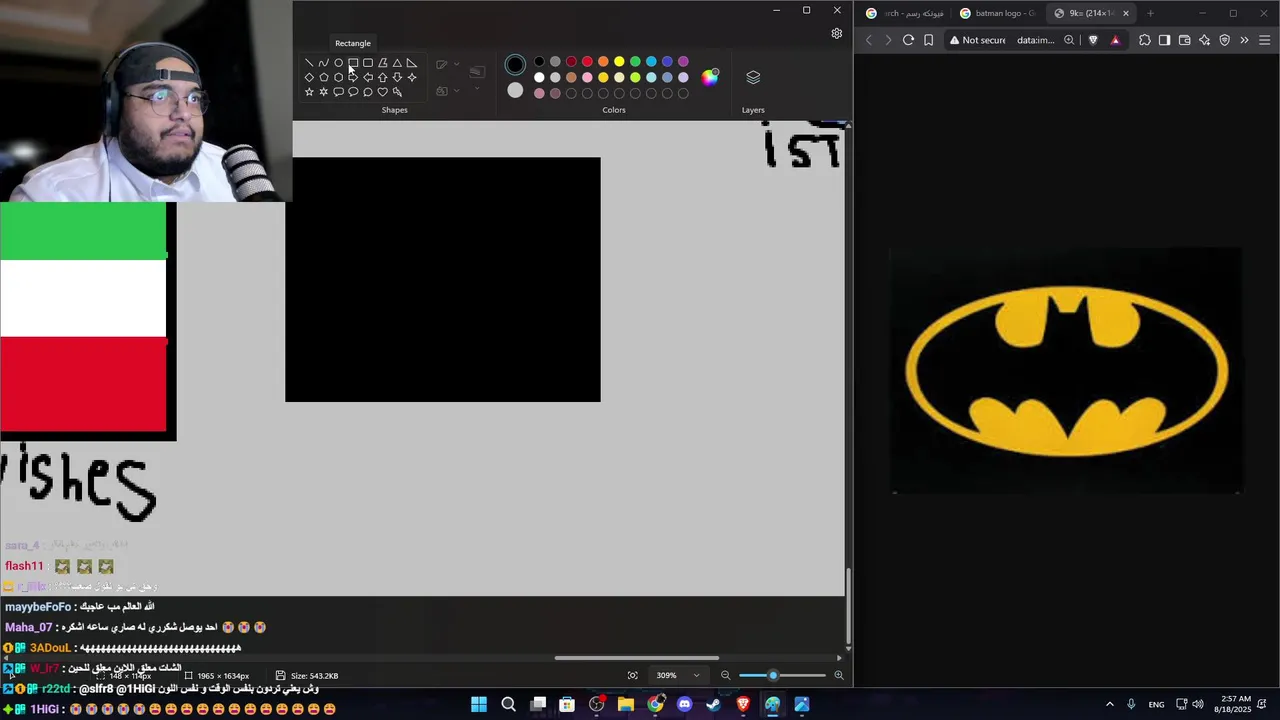Select the Lightning bolt shape
The width and height of the screenshot is (1280, 720).
pyautogui.click(x=397, y=92)
